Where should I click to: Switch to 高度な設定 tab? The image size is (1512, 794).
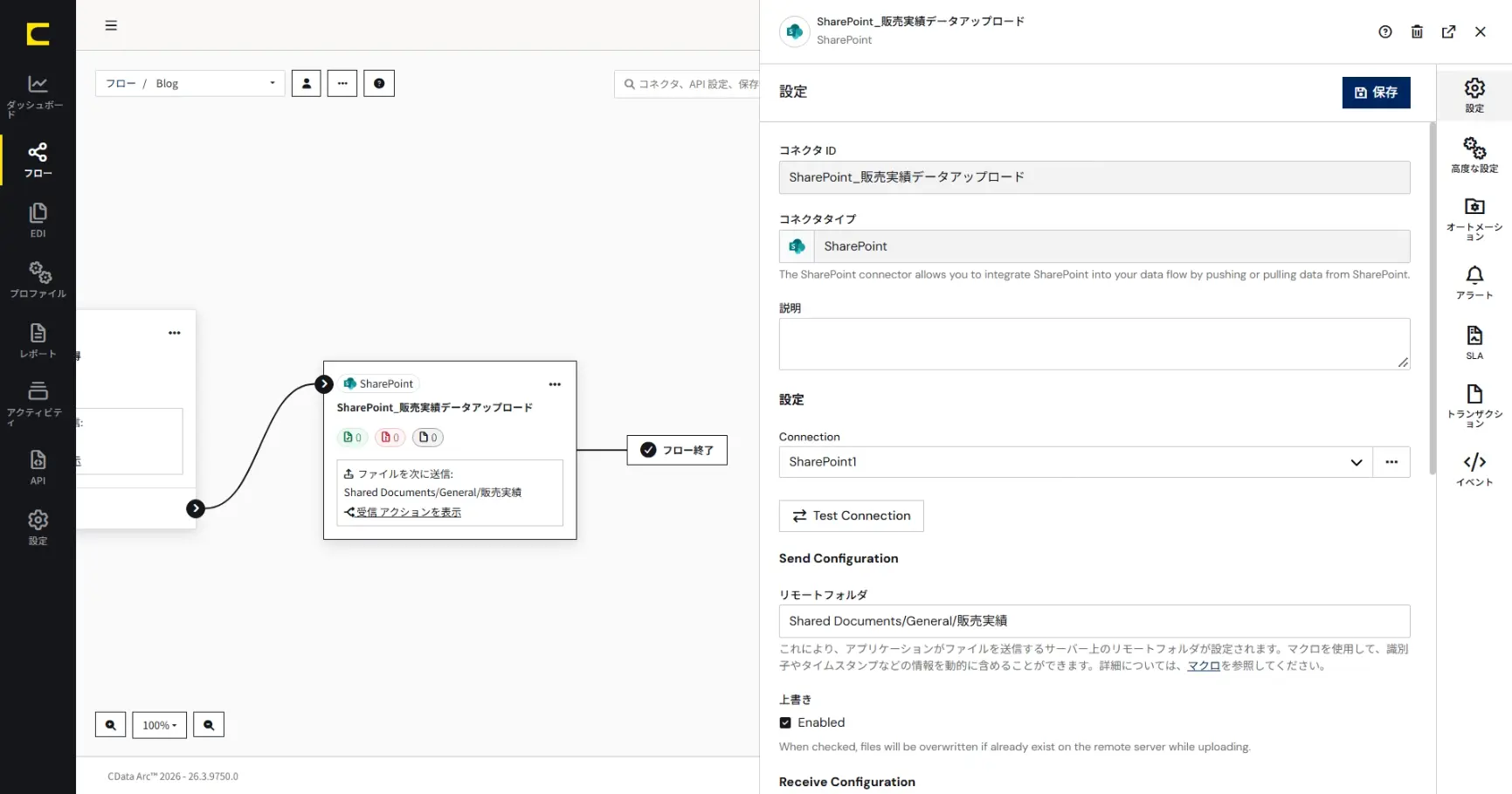click(x=1474, y=155)
